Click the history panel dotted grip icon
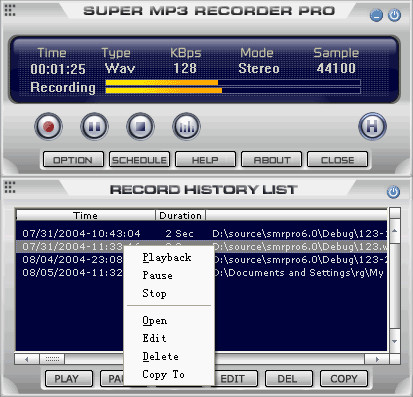 10,187
